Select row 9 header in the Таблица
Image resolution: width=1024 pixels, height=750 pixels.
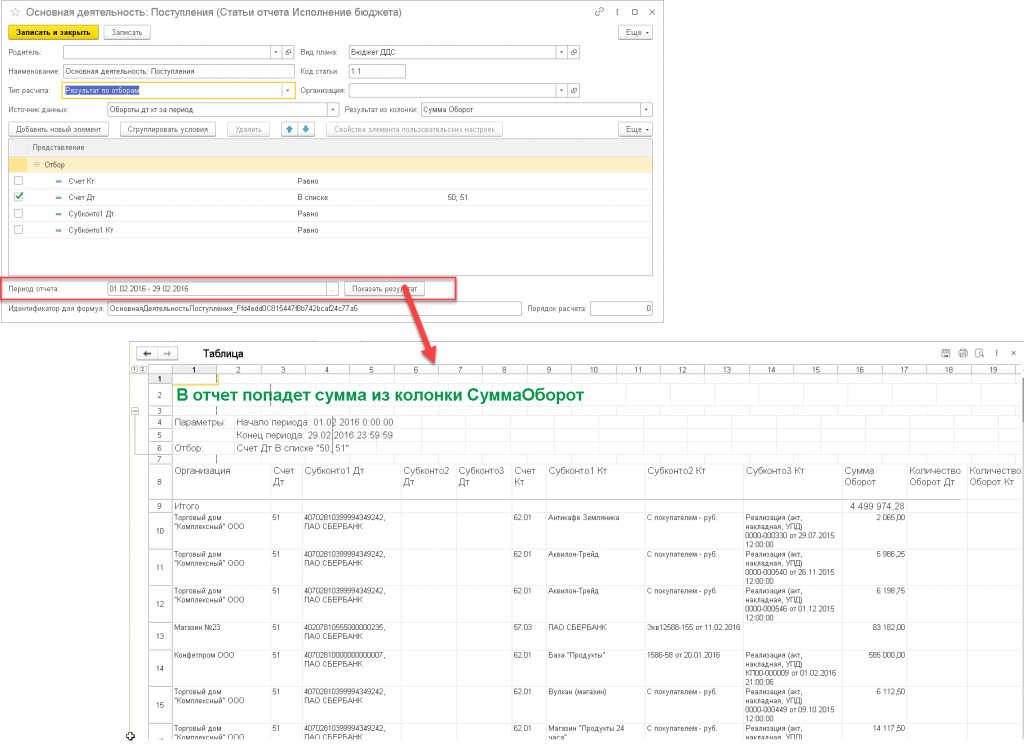tap(159, 506)
